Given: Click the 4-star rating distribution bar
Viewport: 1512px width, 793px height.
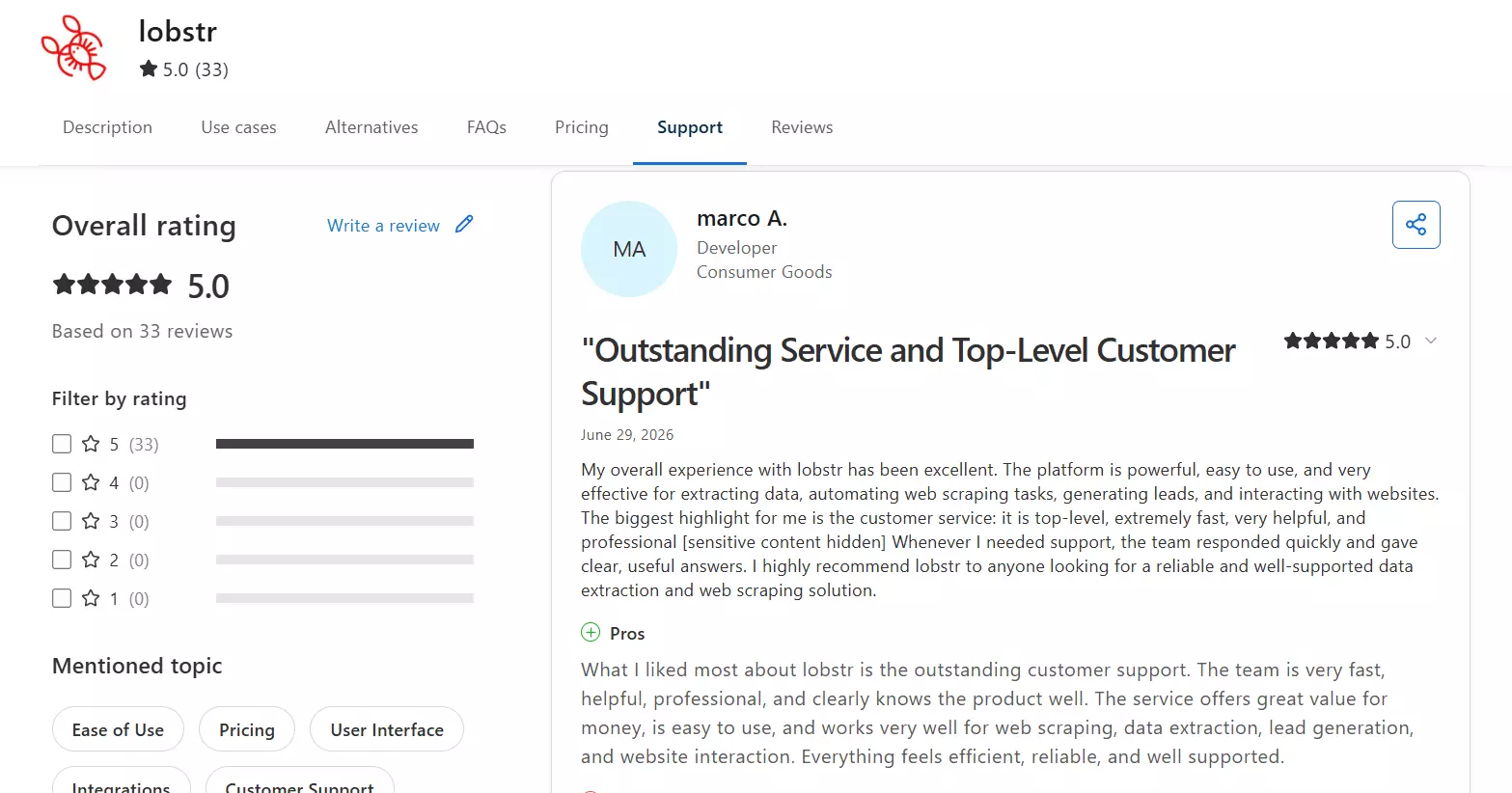Looking at the screenshot, I should click(x=344, y=482).
